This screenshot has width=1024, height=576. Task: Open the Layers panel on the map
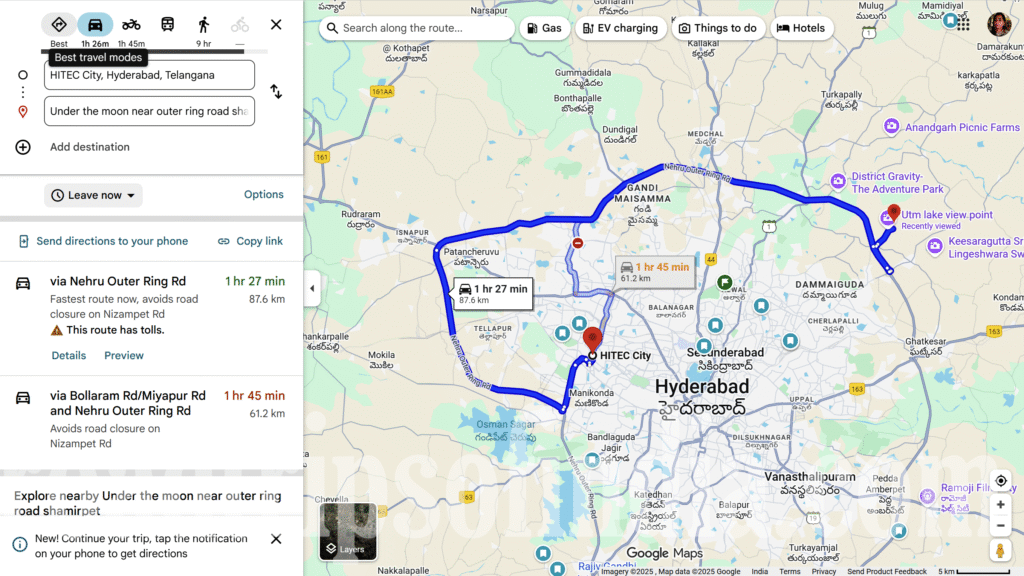point(347,548)
